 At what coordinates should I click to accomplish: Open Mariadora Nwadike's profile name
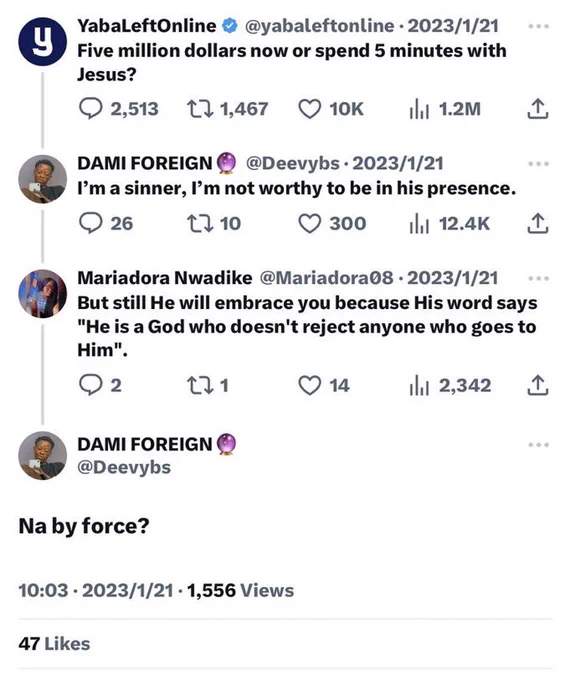point(164,278)
